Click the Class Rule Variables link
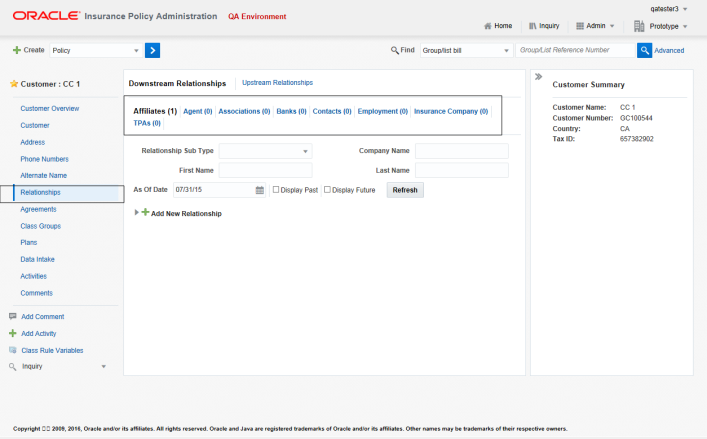This screenshot has width=707, height=439. pos(52,351)
